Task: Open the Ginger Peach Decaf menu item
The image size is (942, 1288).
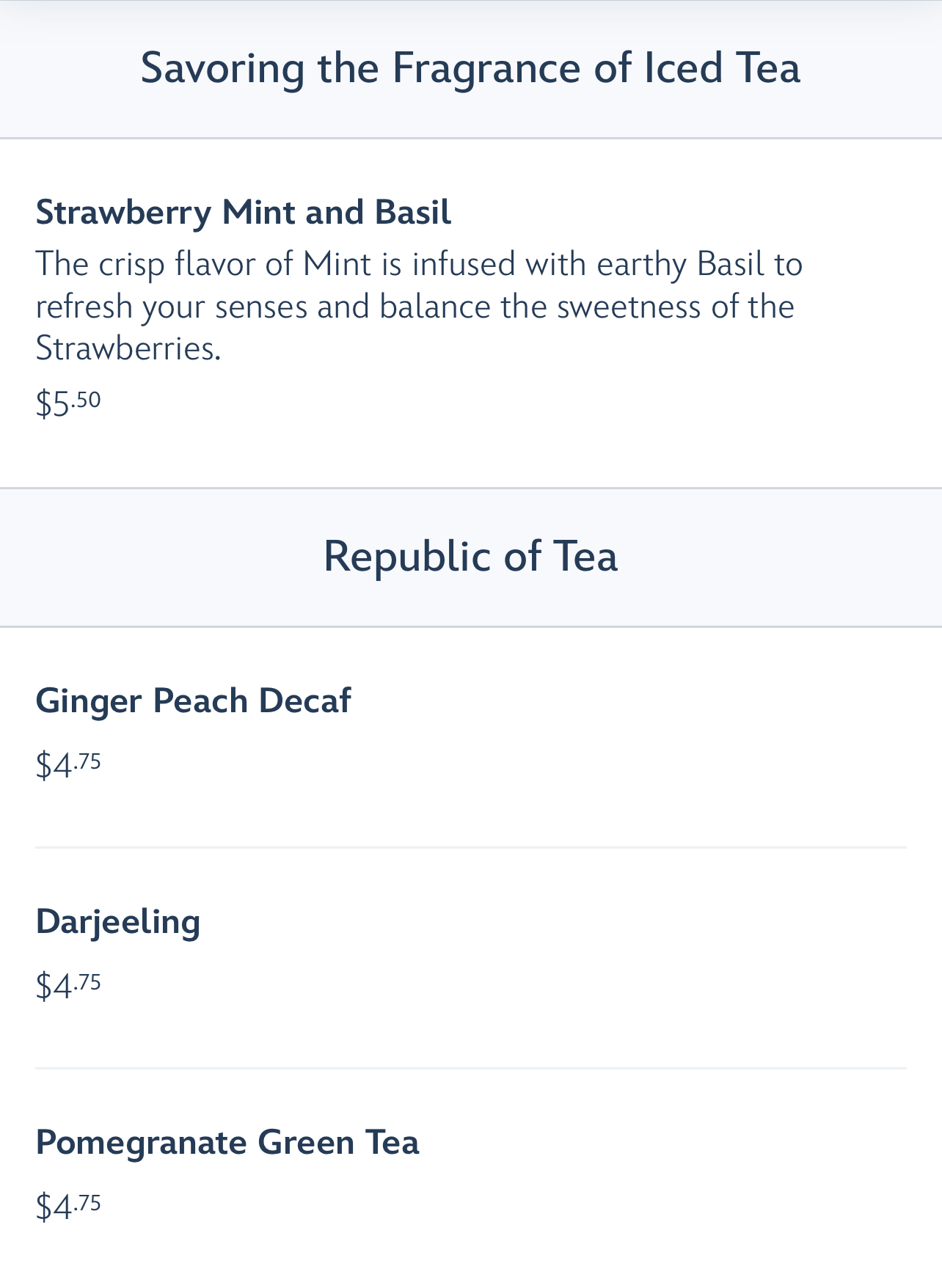Action: (x=193, y=700)
